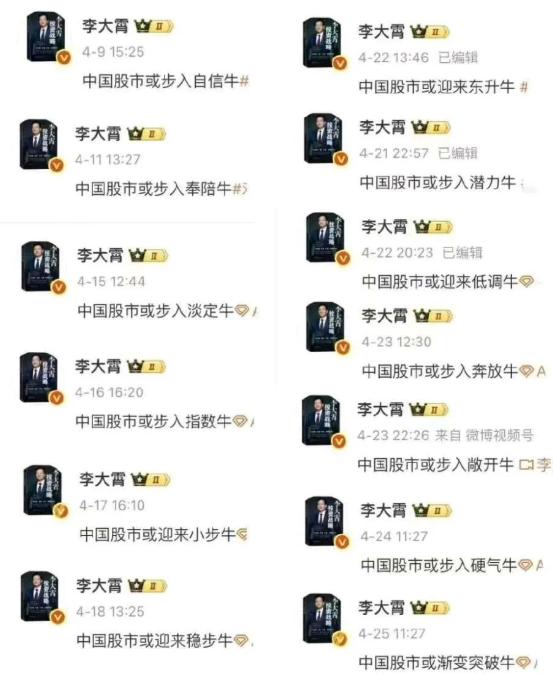Open 微博视频号 source link on 4-23 22:26 post
The image size is (553, 674).
click(x=500, y=435)
